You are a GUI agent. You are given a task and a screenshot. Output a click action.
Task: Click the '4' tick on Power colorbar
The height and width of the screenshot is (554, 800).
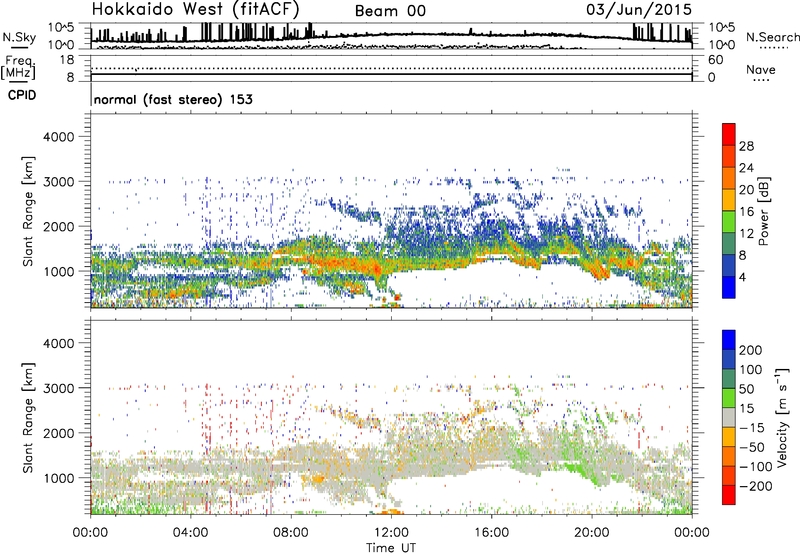[742, 277]
